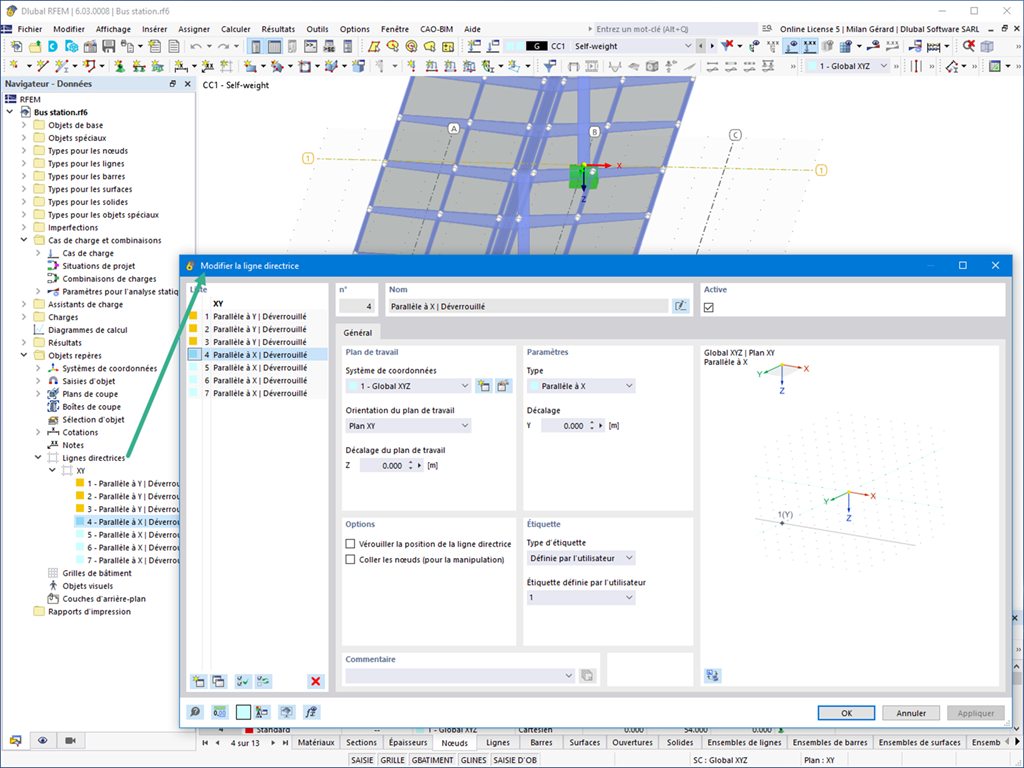This screenshot has width=1024, height=768.
Task: Toggle eye visibility icon at navigator bottom
Action: 42,741
